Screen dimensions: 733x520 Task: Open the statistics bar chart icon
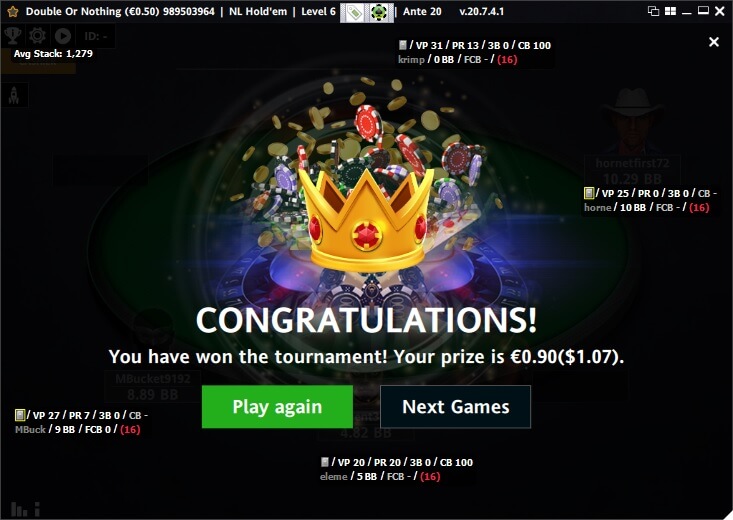click(25, 509)
